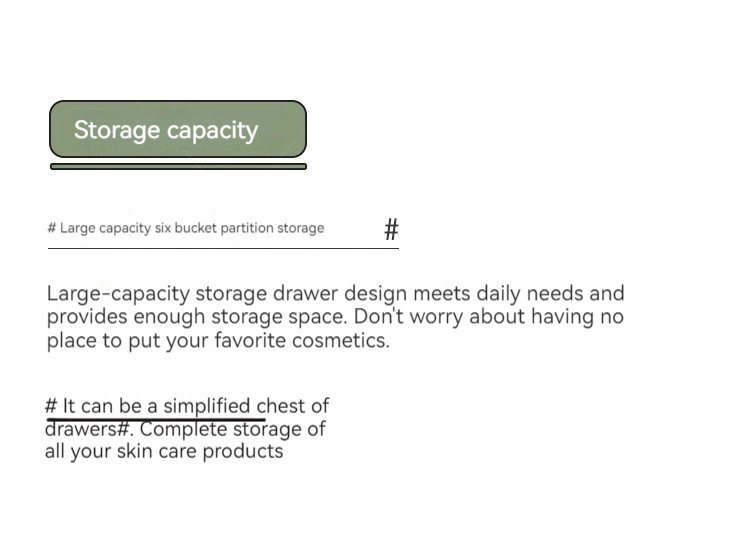
Task: Click the word 'drawers#' in lower text
Action: tap(88, 429)
